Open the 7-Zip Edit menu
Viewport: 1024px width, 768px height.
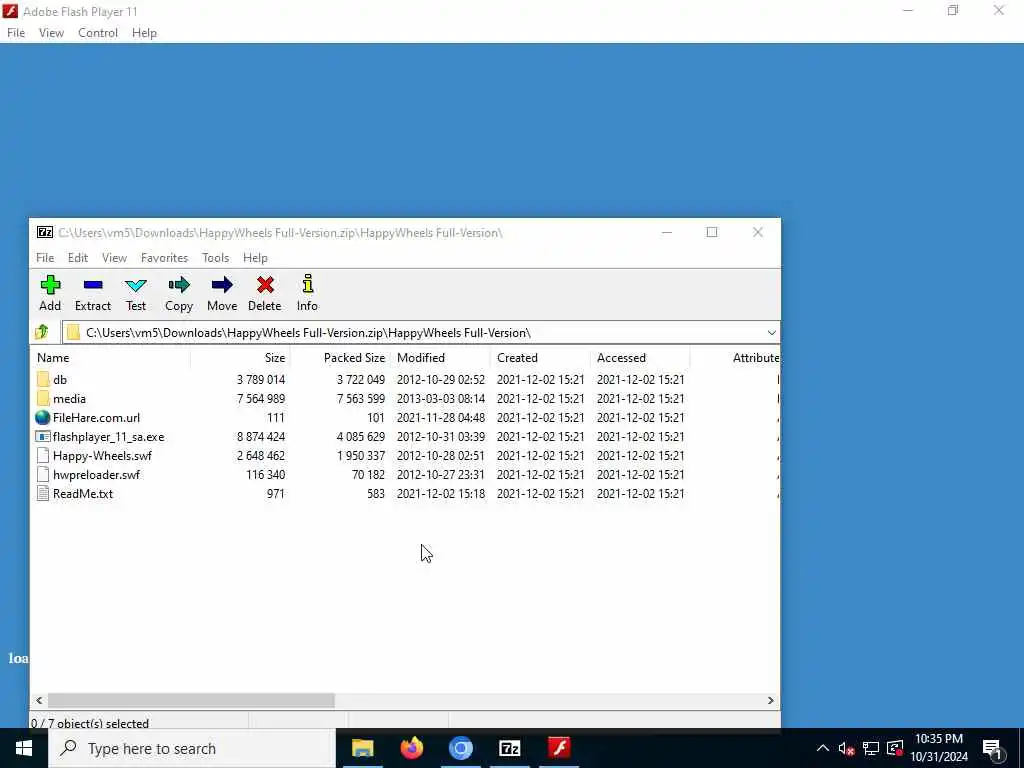click(78, 257)
